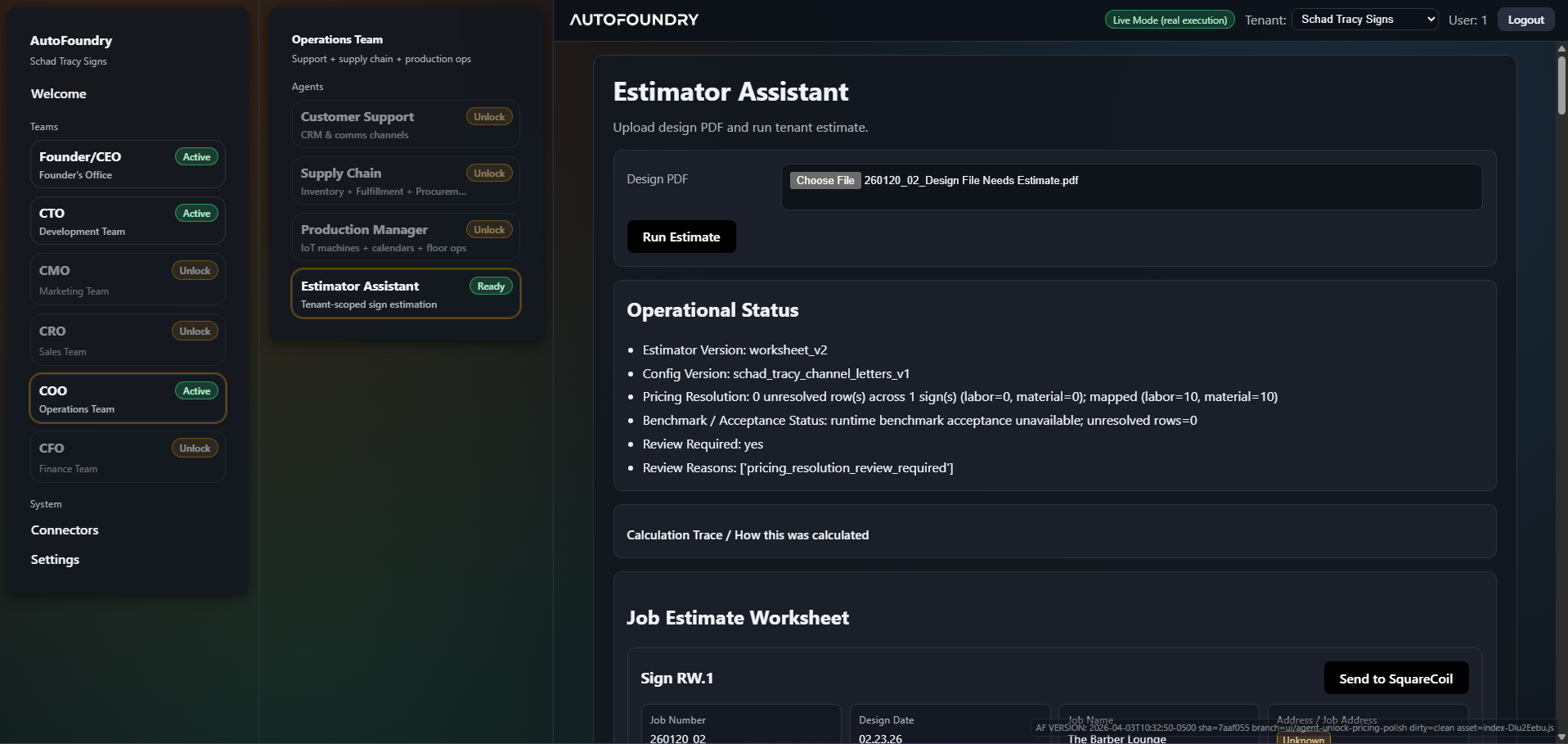Screen dimensions: 1568x744
Task: Unlock the Supply Chain agent
Action: [x=488, y=173]
